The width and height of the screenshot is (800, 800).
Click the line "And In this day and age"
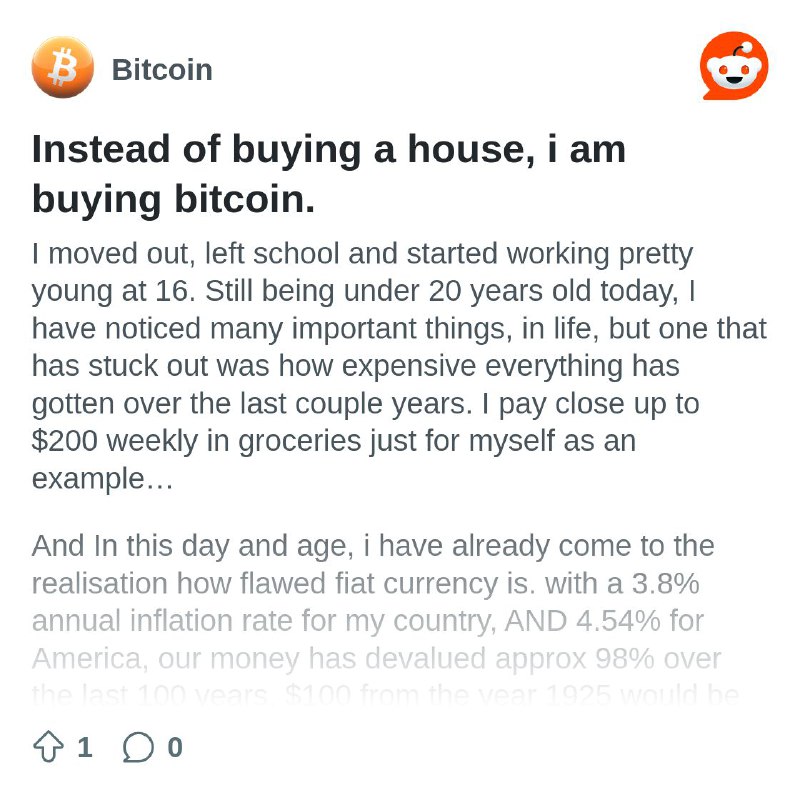pyautogui.click(x=373, y=546)
